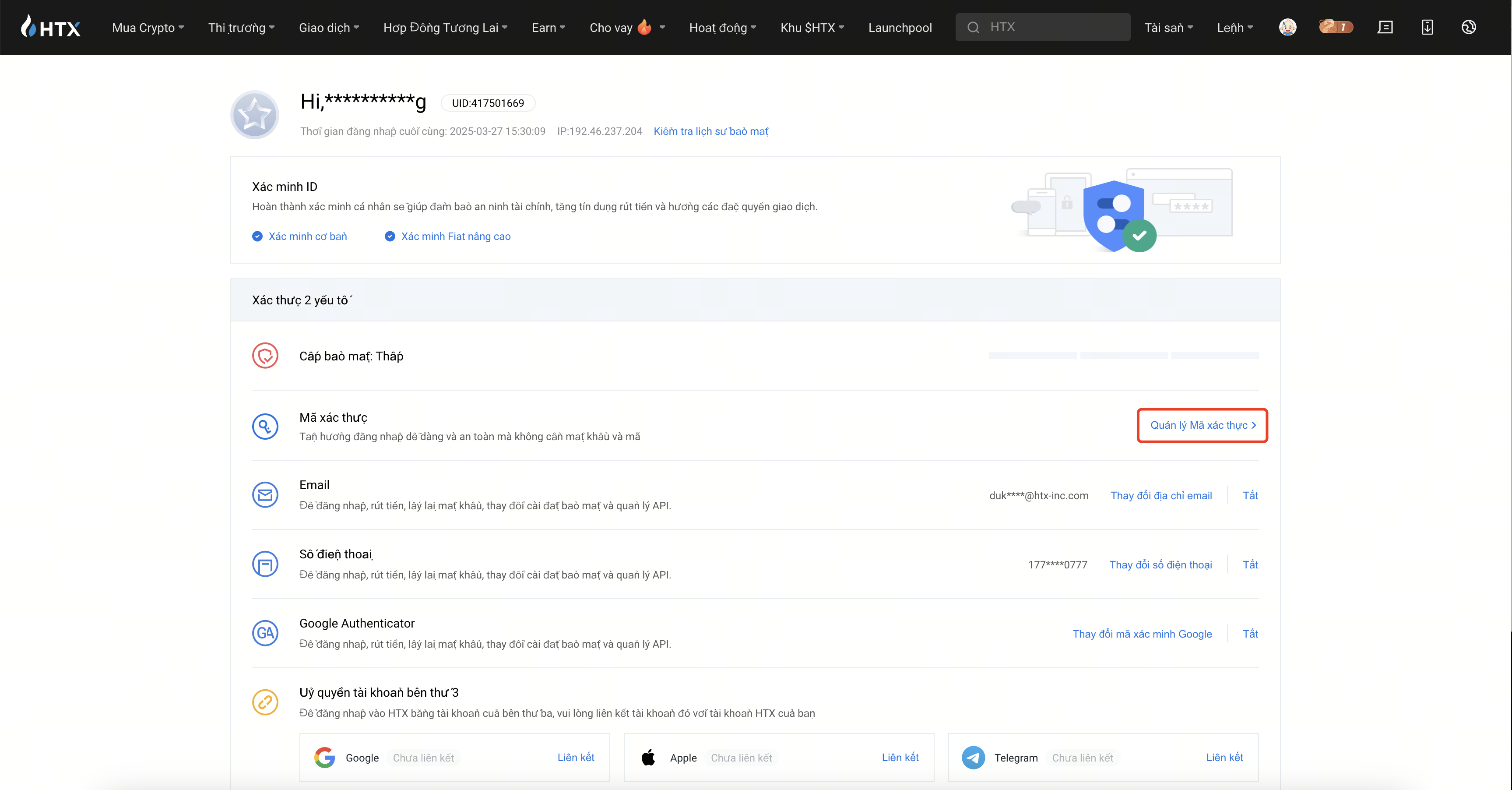The image size is (1512, 790).
Task: Click the UID:417501669 badge
Action: pyautogui.click(x=488, y=103)
